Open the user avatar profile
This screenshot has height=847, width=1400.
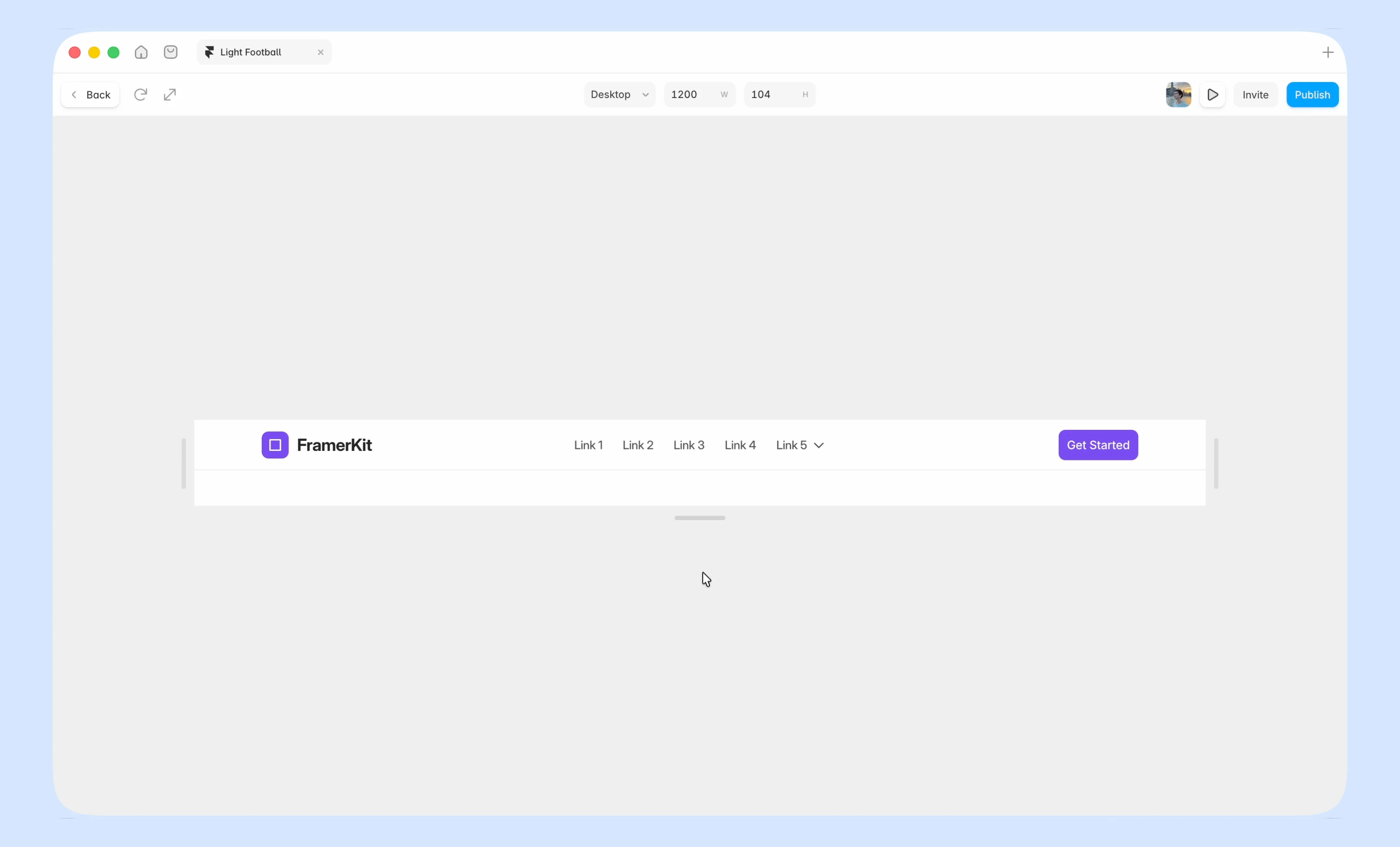coord(1179,95)
